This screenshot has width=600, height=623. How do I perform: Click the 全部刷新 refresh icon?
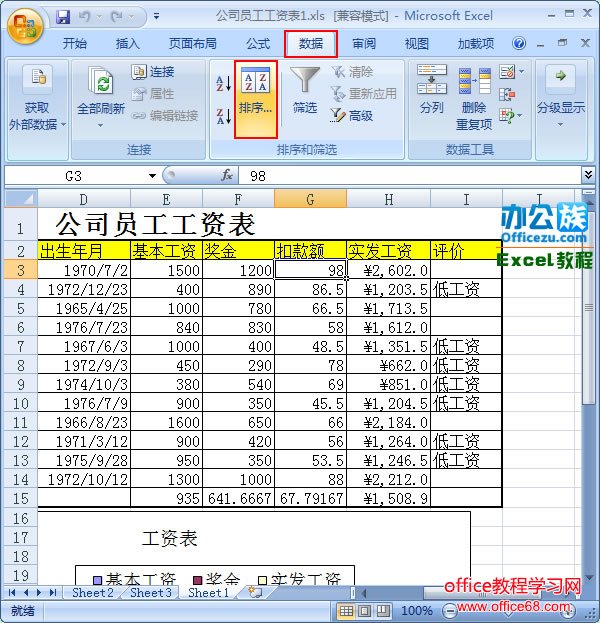click(101, 81)
